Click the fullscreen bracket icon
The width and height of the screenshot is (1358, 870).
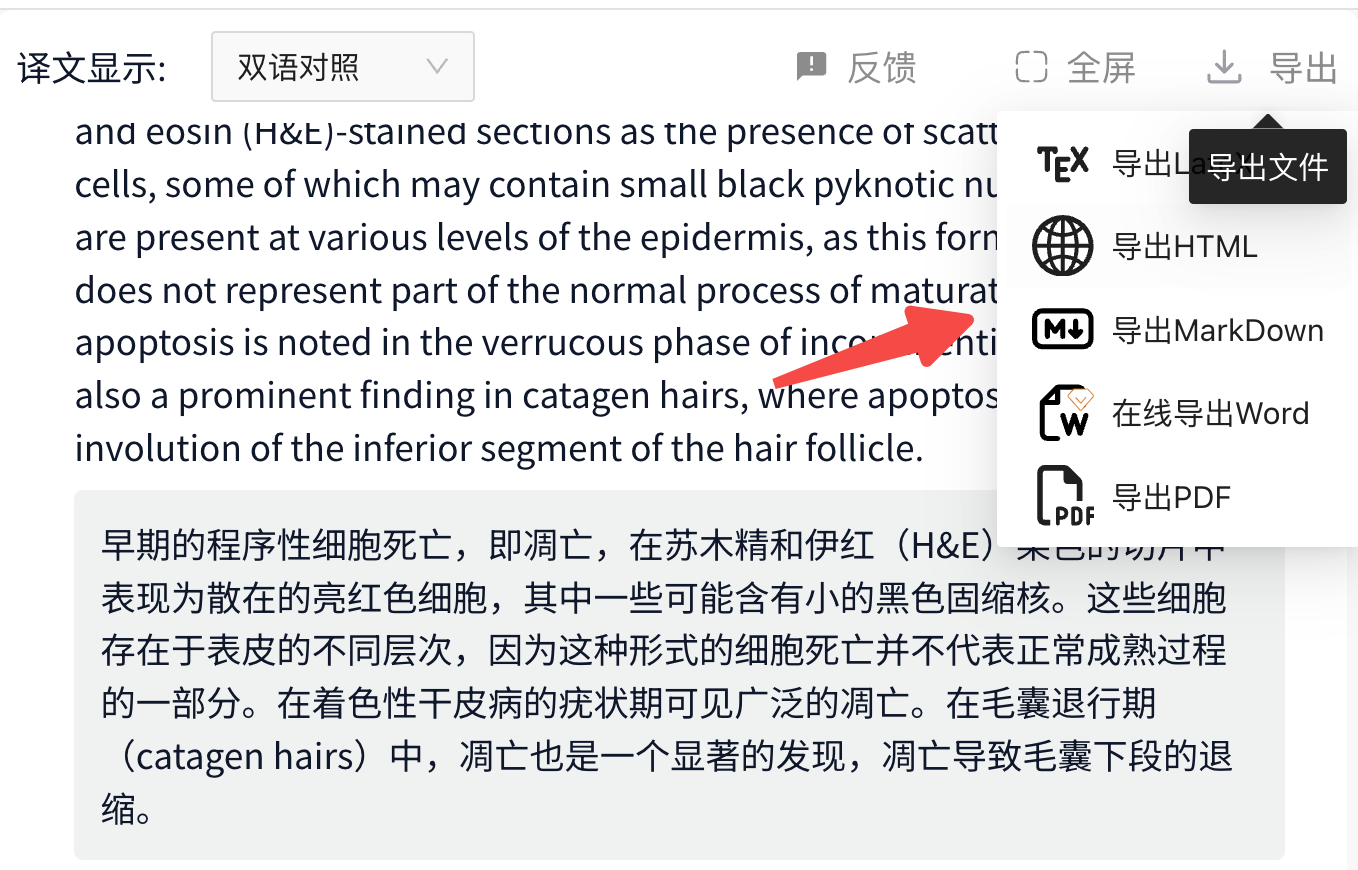1031,67
